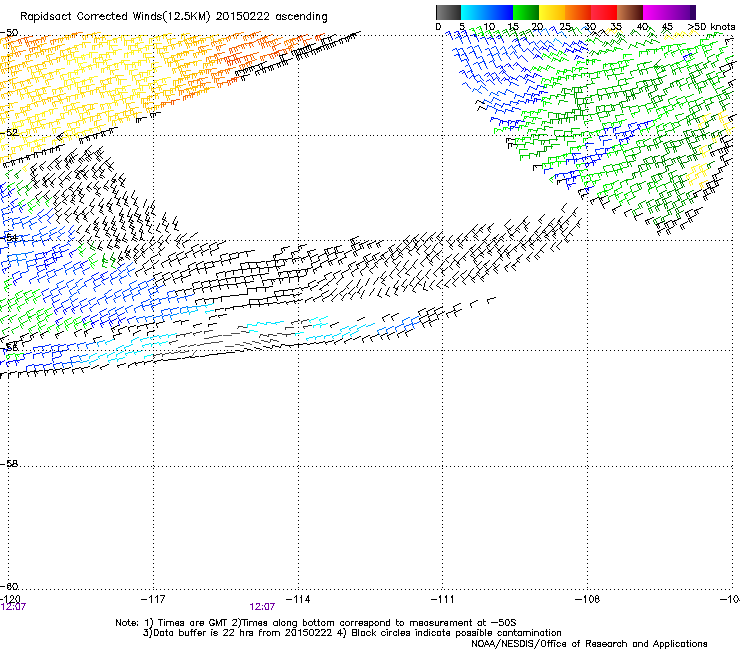Click the '>50 knots' legend label
The width and height of the screenshot is (740, 650).
[x=712, y=26]
